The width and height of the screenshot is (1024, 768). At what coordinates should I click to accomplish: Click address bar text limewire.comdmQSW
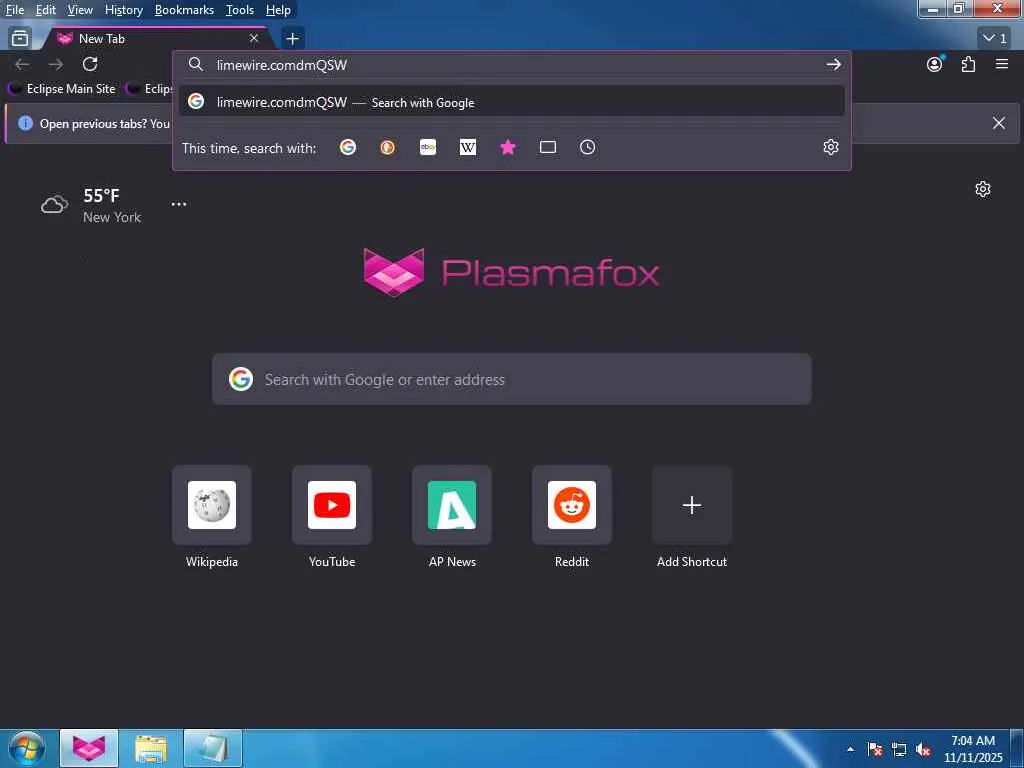pos(281,65)
